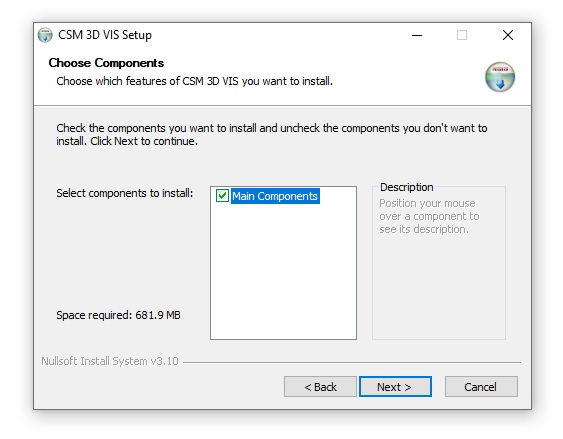The image size is (563, 439).
Task: Go to previous step with < Back
Action: coord(320,387)
